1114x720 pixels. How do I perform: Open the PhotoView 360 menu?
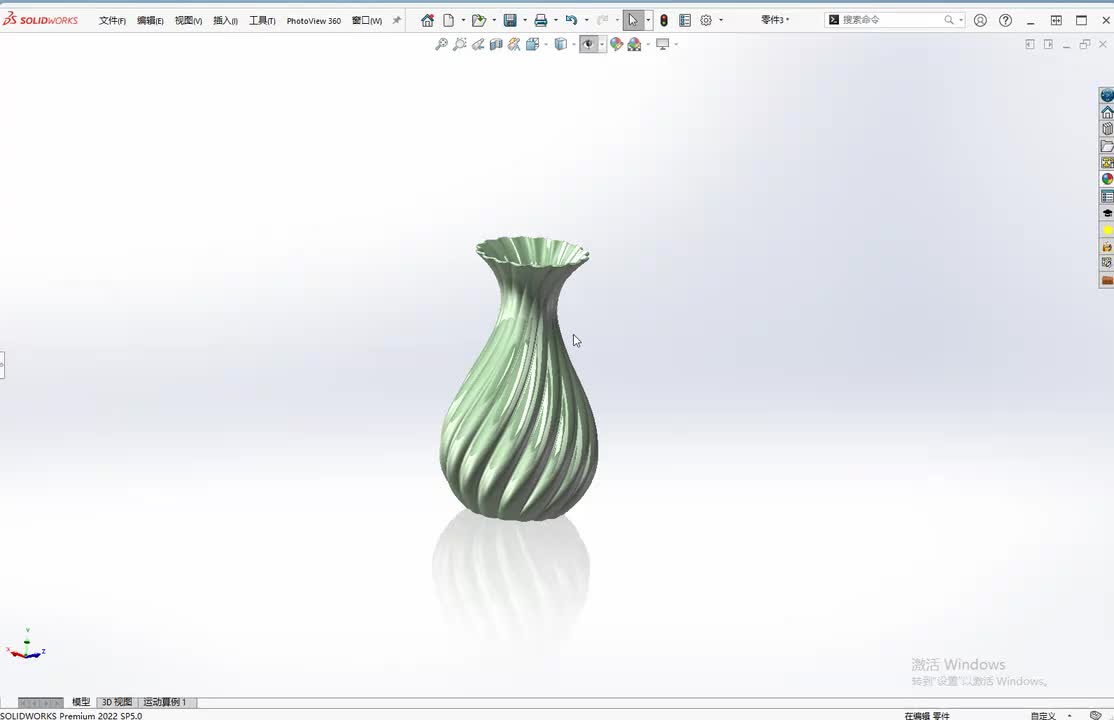pos(313,21)
